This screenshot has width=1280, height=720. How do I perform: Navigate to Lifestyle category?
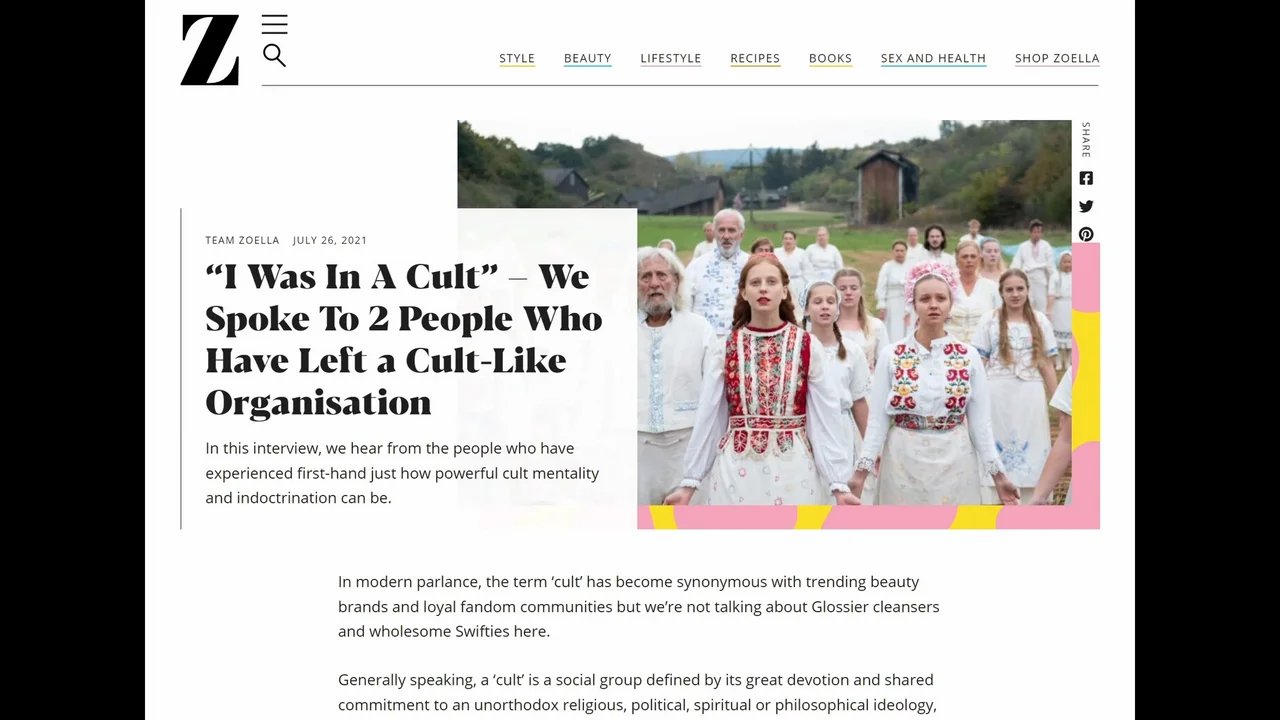pyautogui.click(x=670, y=58)
